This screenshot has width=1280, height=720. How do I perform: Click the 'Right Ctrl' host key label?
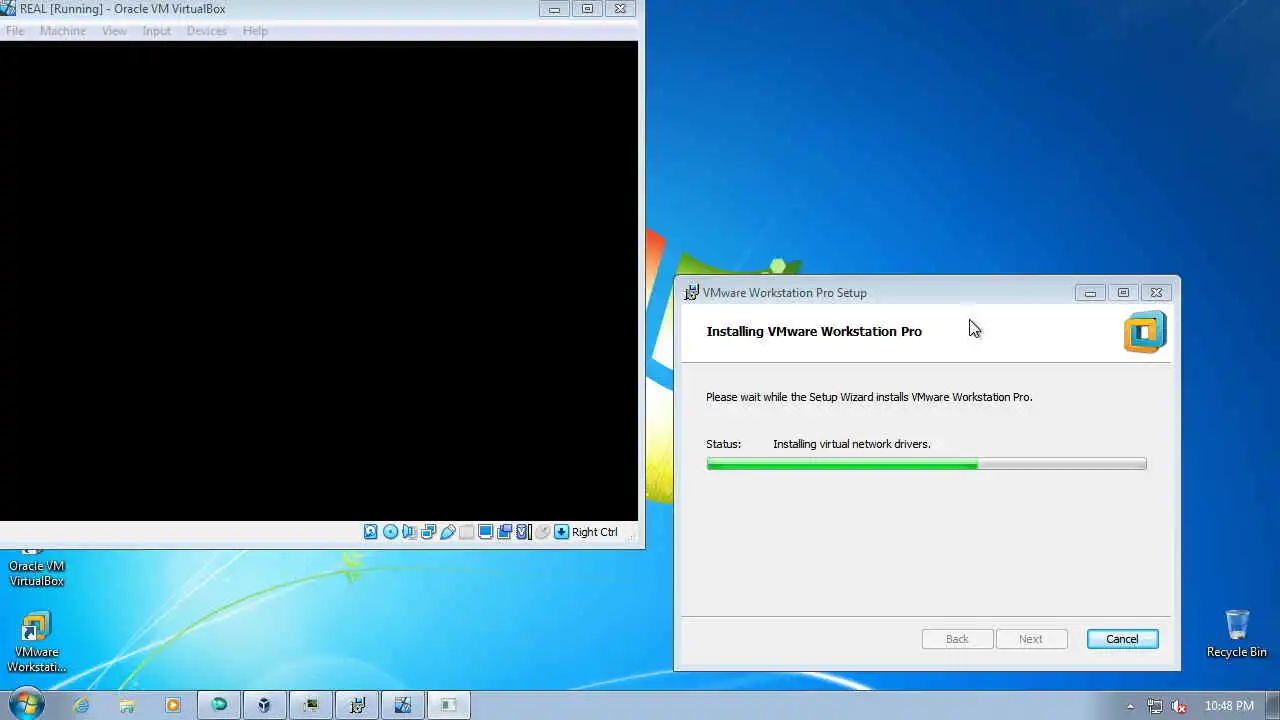(595, 532)
